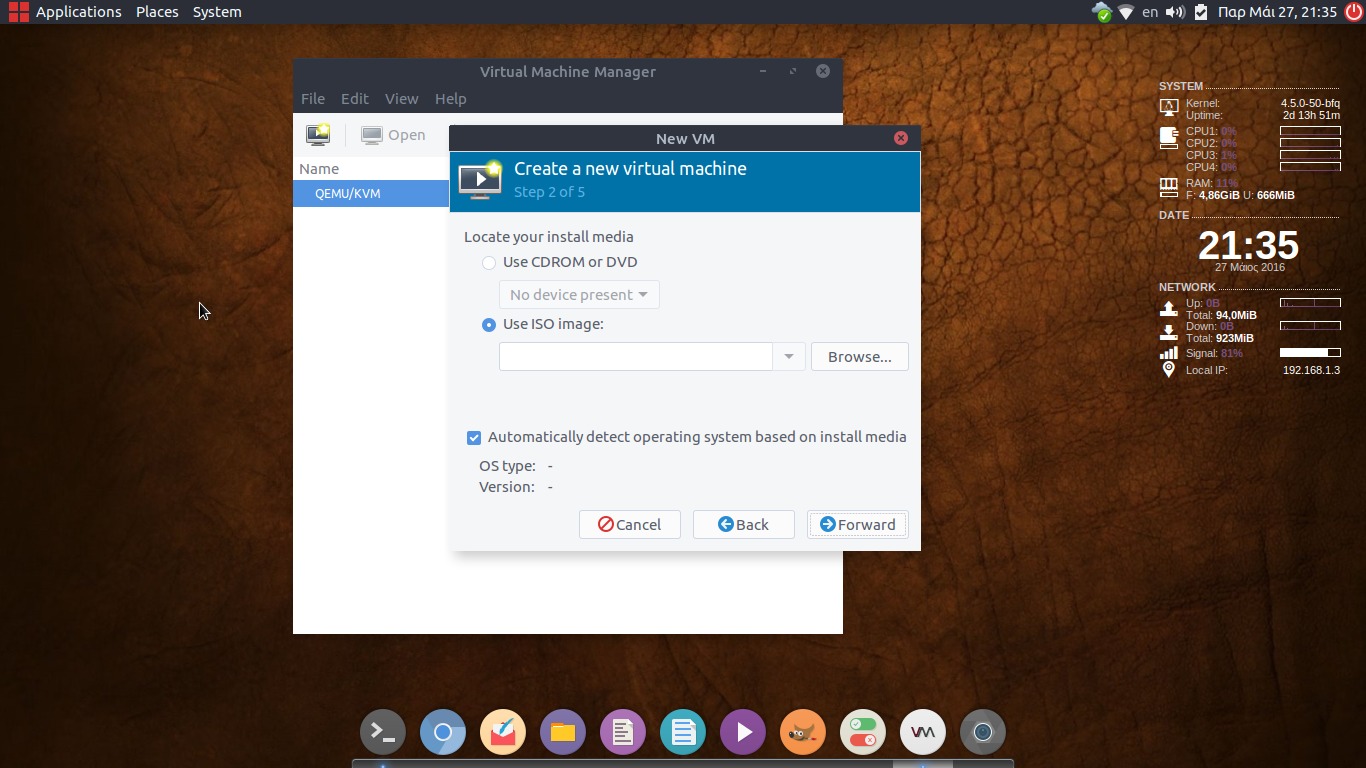Click the create new virtual machine toolbar icon
1366x768 pixels.
click(318, 135)
